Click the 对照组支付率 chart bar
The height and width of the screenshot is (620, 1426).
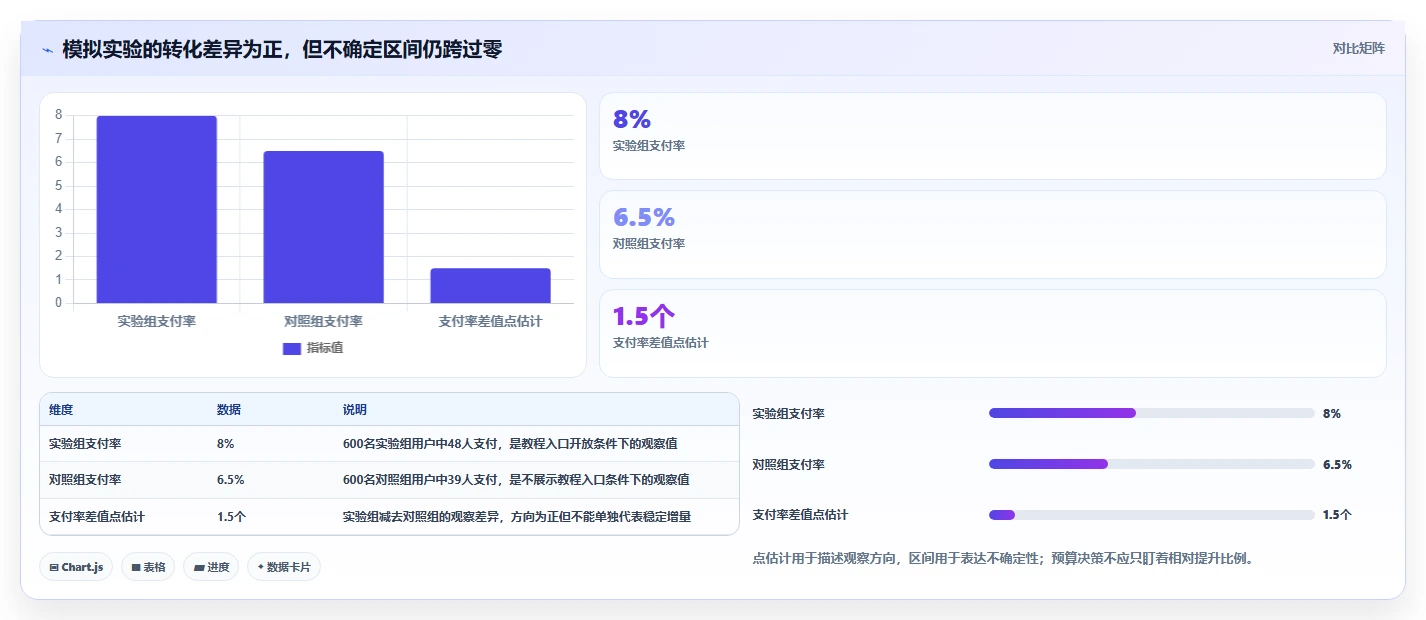pos(323,227)
